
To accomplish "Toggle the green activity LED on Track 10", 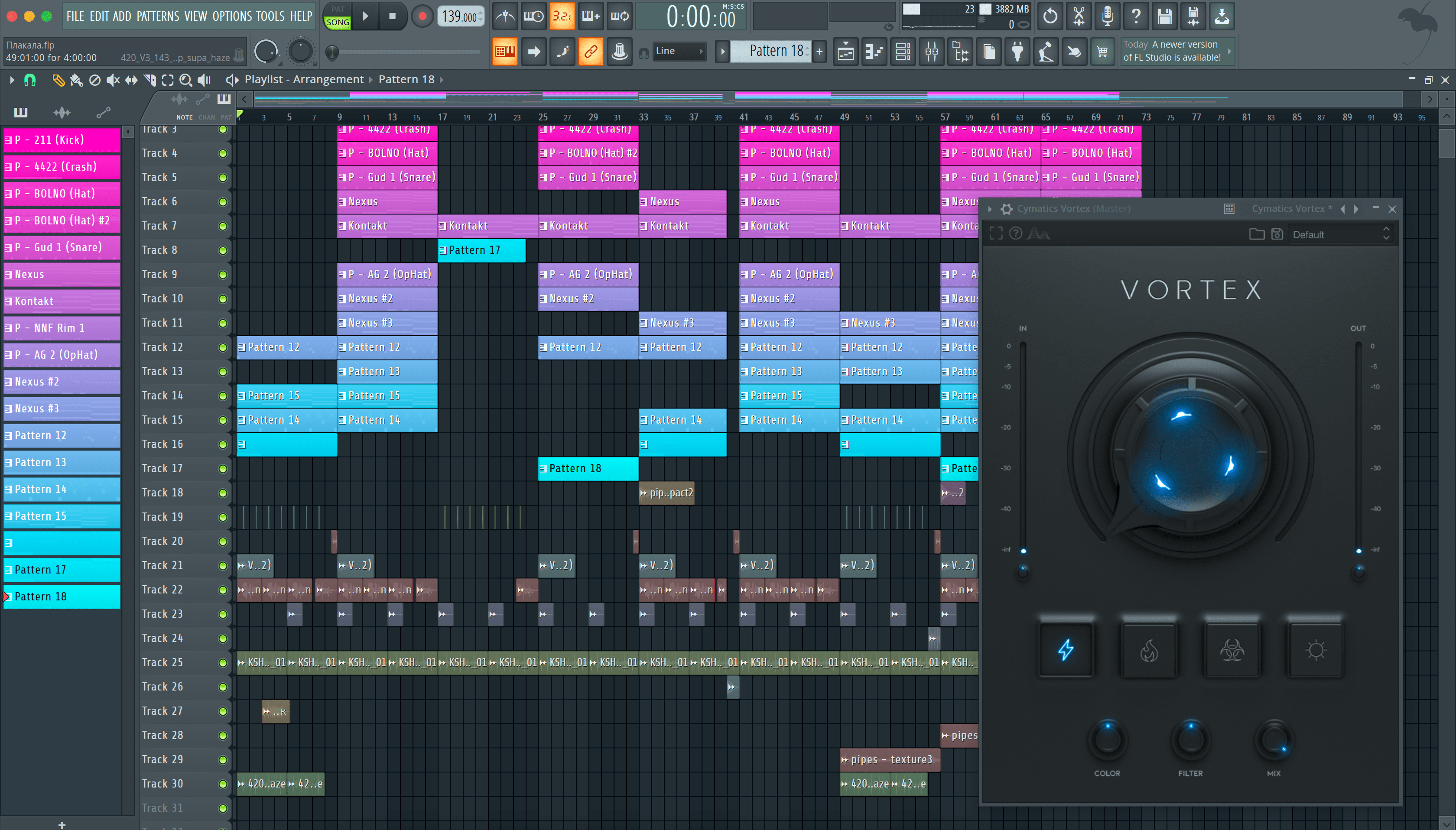I will [222, 298].
